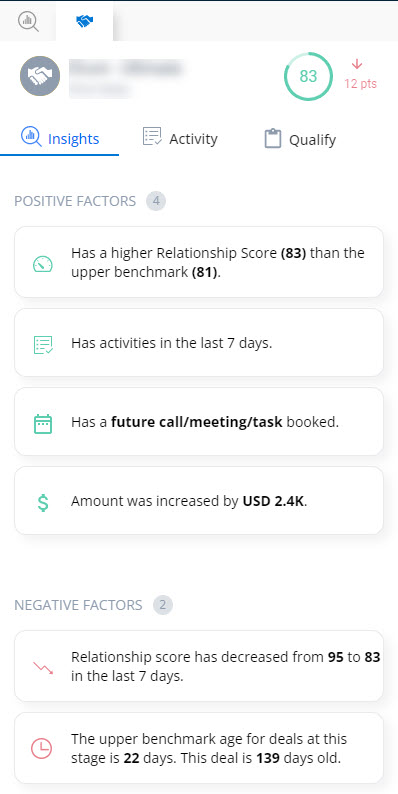Click the Activity checklist icon
This screenshot has height=794, width=398.
(152, 136)
